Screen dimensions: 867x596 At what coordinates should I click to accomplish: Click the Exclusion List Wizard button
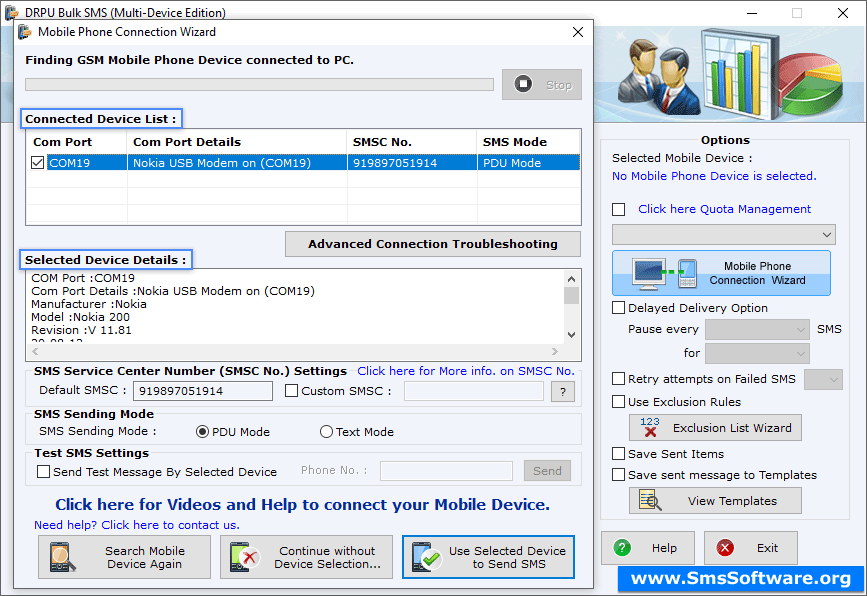click(715, 427)
